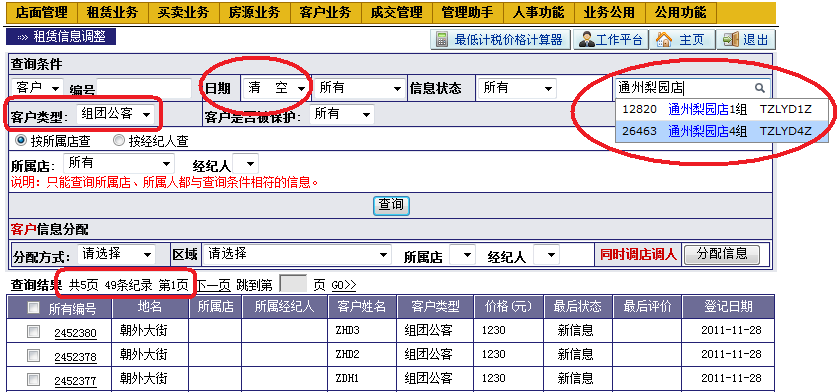Select suggestion 通州梨园店1组 TZLYD1Z
The height and width of the screenshot is (392, 840).
tap(722, 110)
